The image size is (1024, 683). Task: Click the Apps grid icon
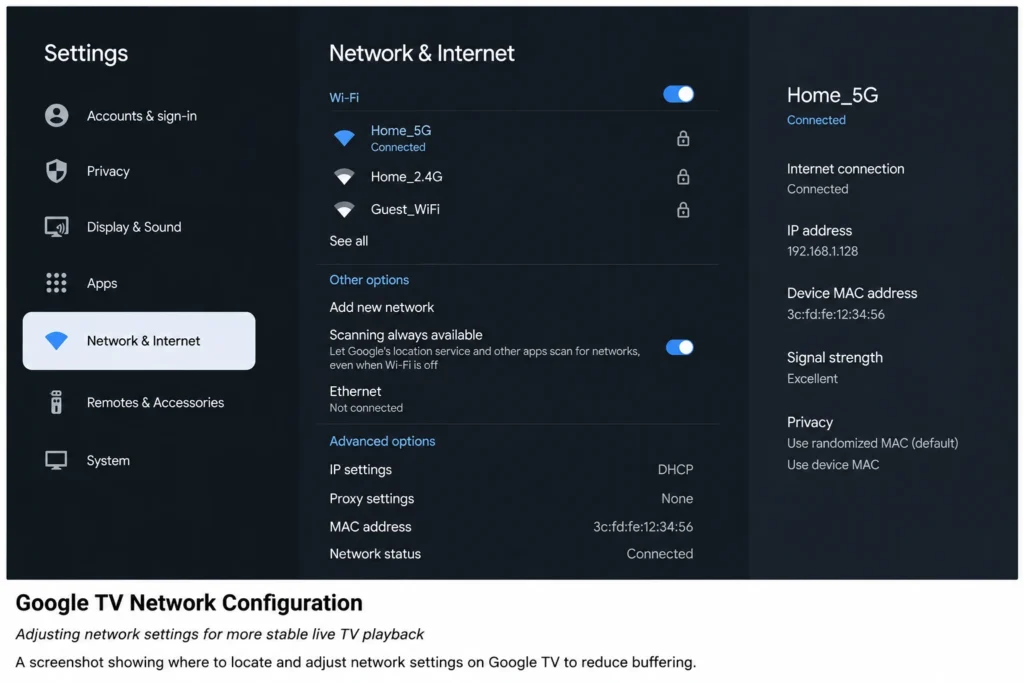click(57, 283)
